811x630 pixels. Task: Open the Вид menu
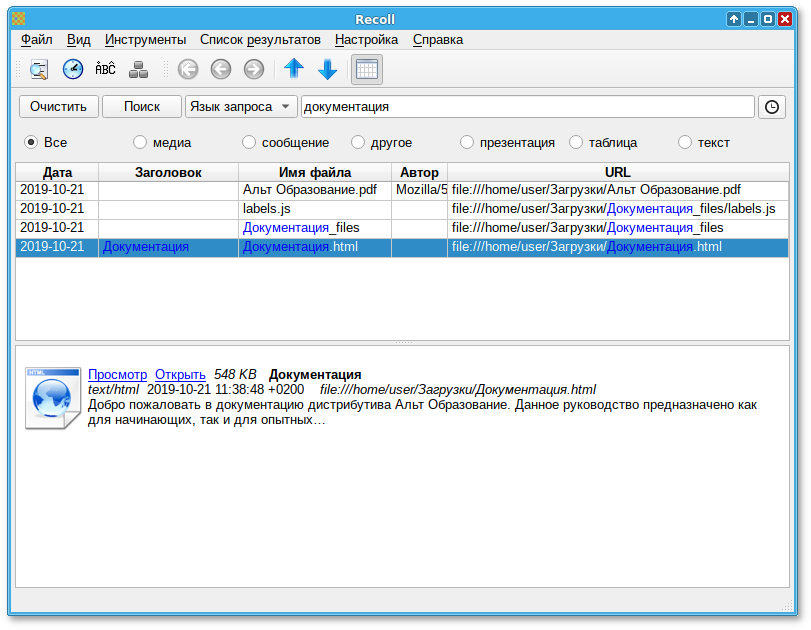pos(79,40)
